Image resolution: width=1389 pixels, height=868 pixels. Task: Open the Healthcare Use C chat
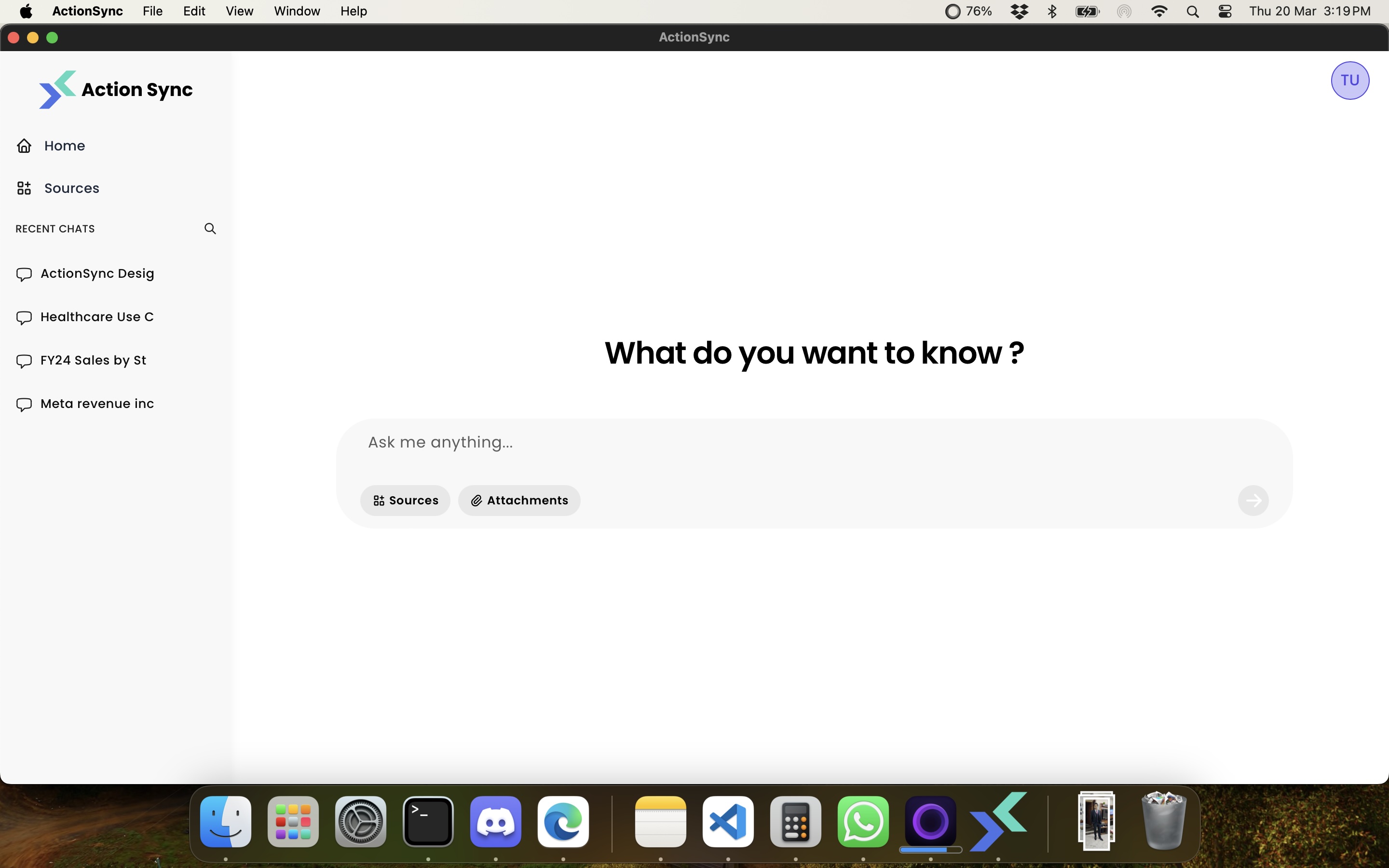(97, 317)
